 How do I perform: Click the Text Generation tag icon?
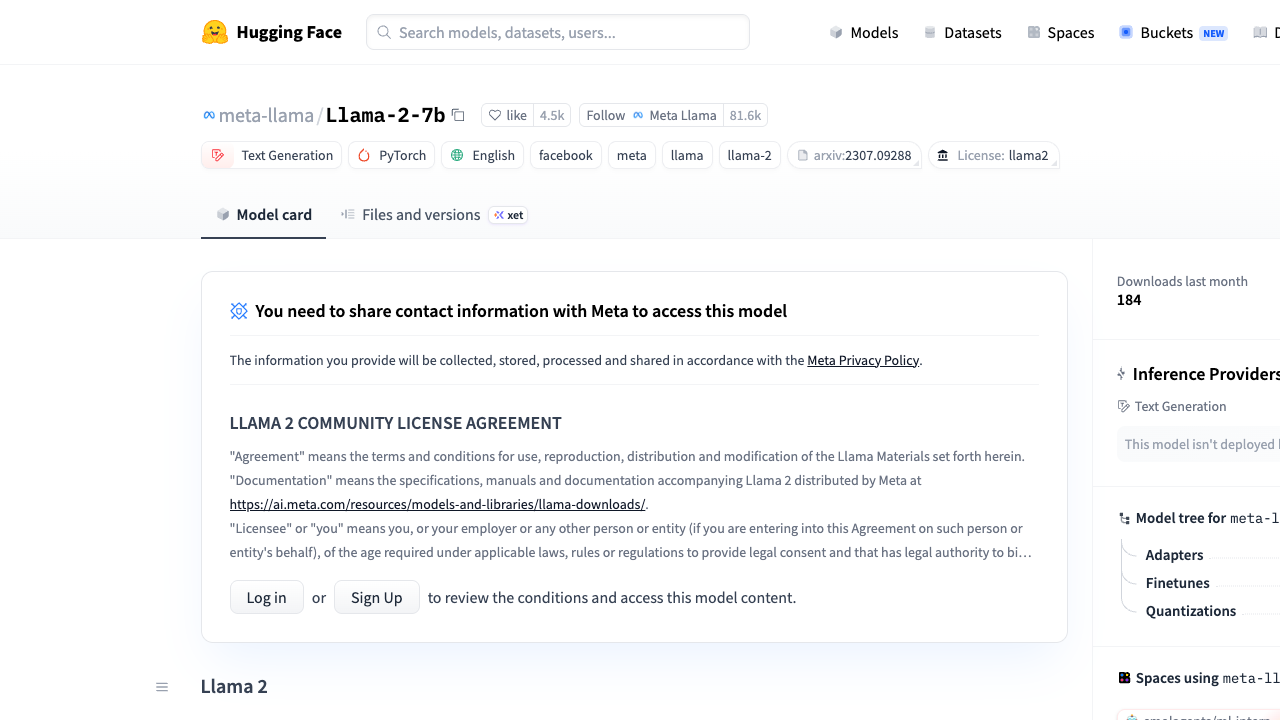pyautogui.click(x=218, y=155)
